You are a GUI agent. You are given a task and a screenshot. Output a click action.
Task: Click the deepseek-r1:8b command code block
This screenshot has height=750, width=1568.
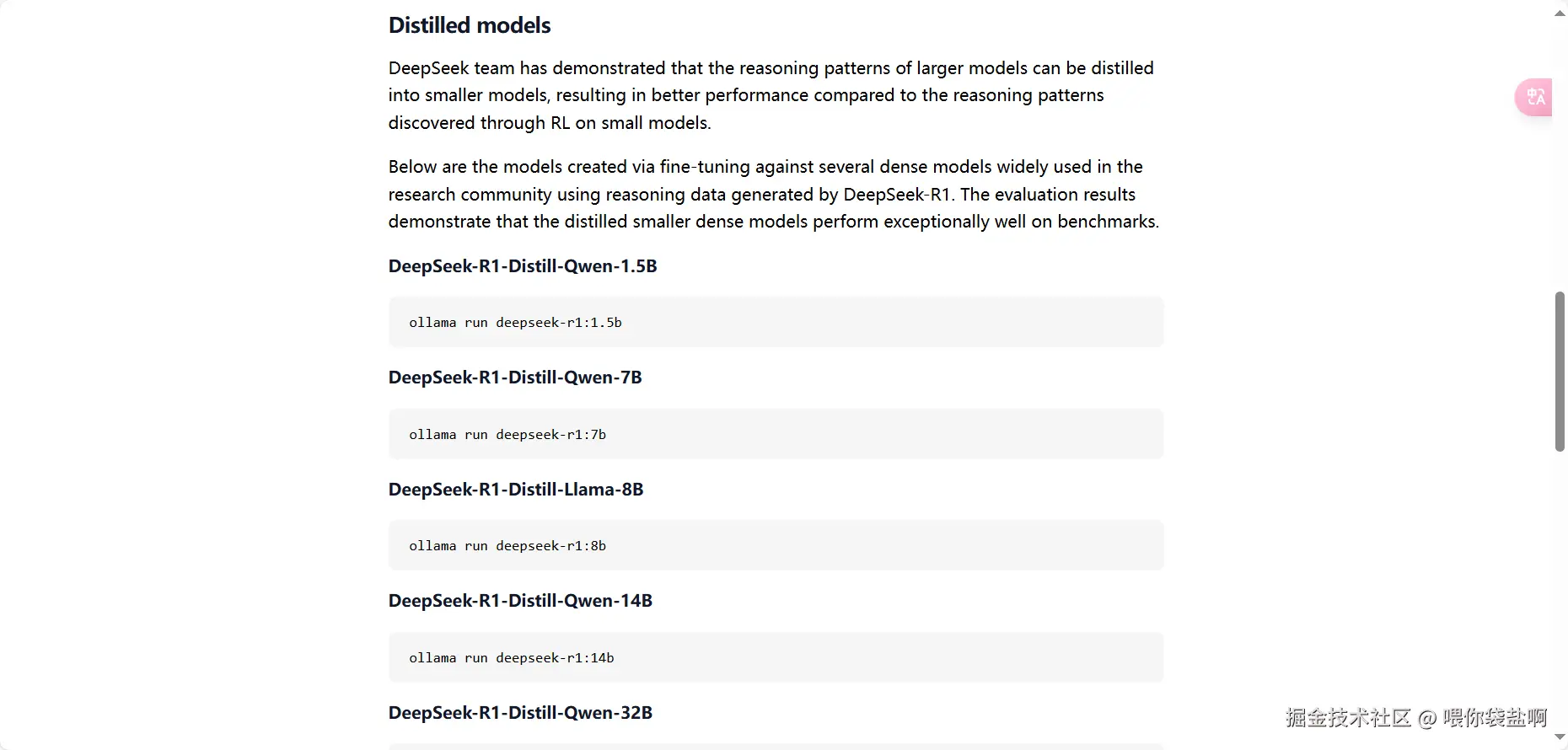(776, 545)
